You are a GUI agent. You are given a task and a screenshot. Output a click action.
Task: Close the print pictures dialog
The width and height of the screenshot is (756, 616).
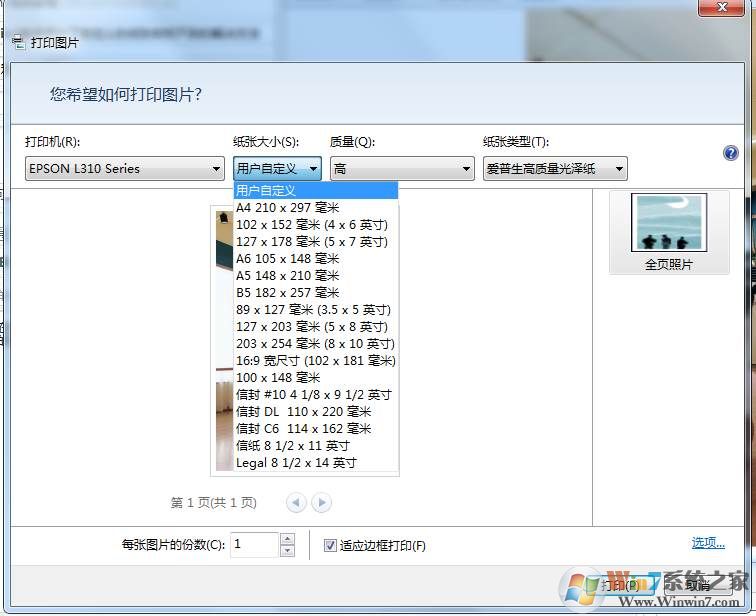[721, 7]
